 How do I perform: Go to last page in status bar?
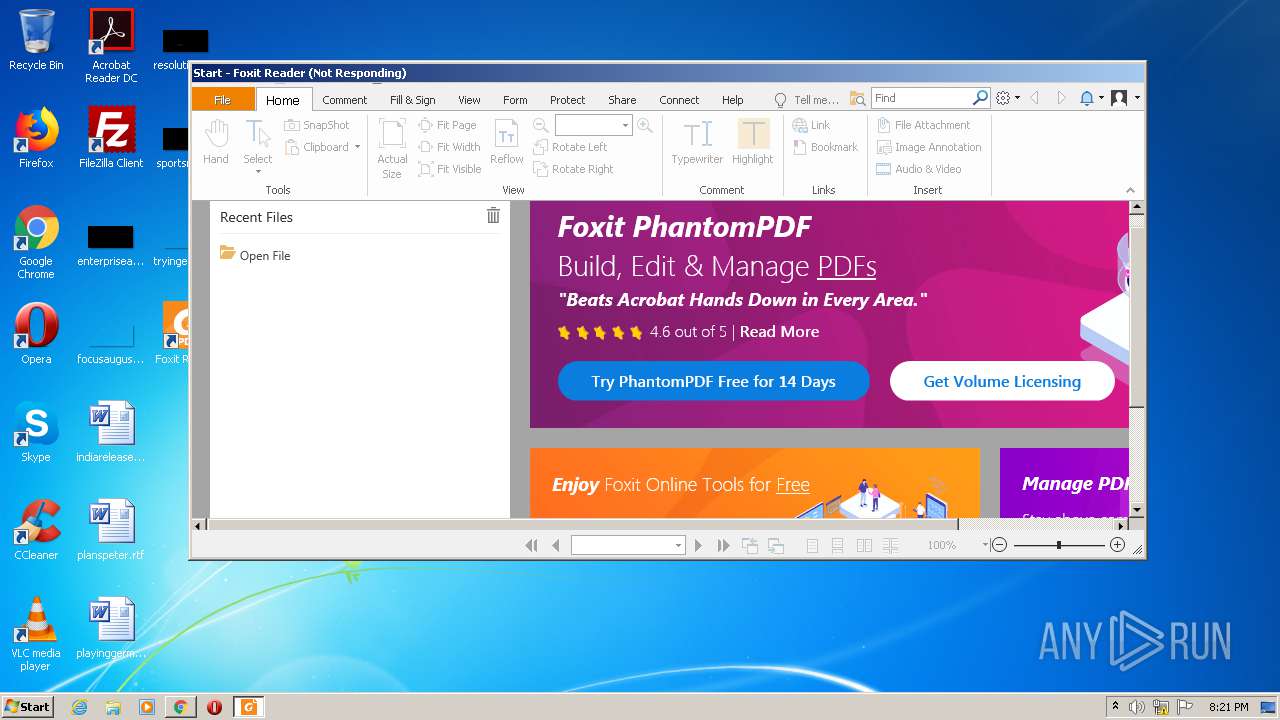[723, 545]
